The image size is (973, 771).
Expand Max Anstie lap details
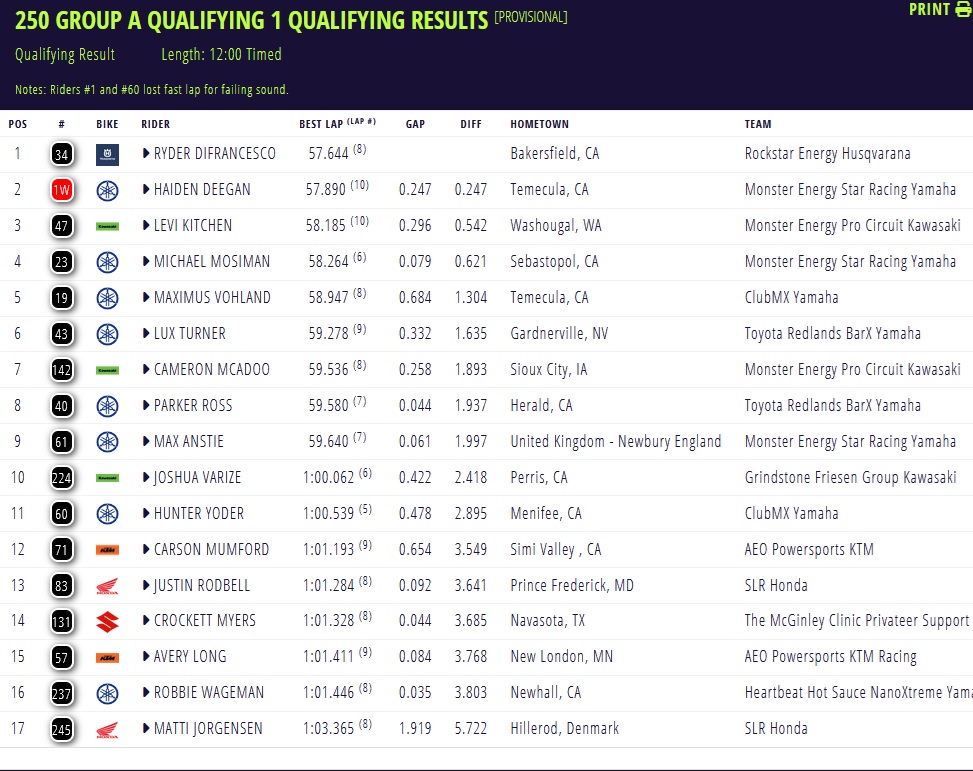[146, 441]
